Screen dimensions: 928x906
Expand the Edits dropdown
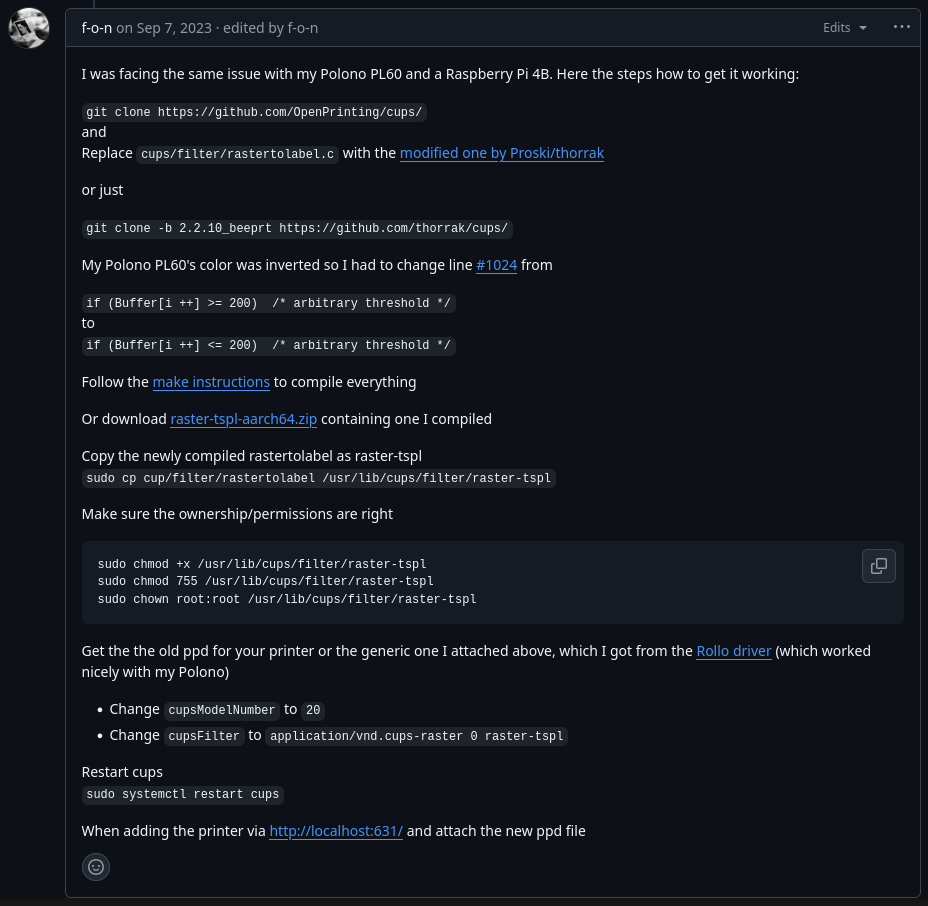pos(845,28)
